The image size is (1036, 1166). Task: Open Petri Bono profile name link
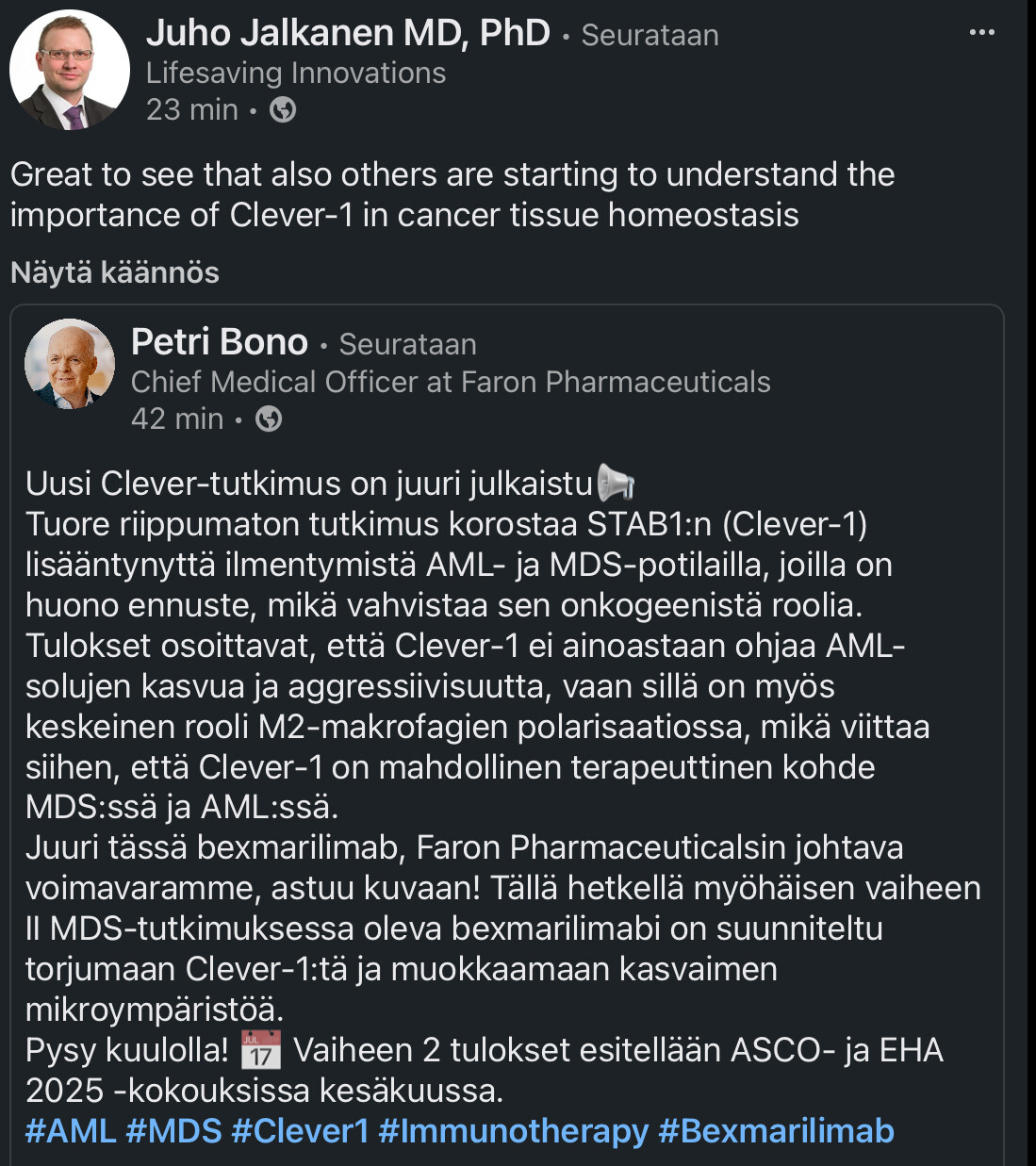point(220,342)
